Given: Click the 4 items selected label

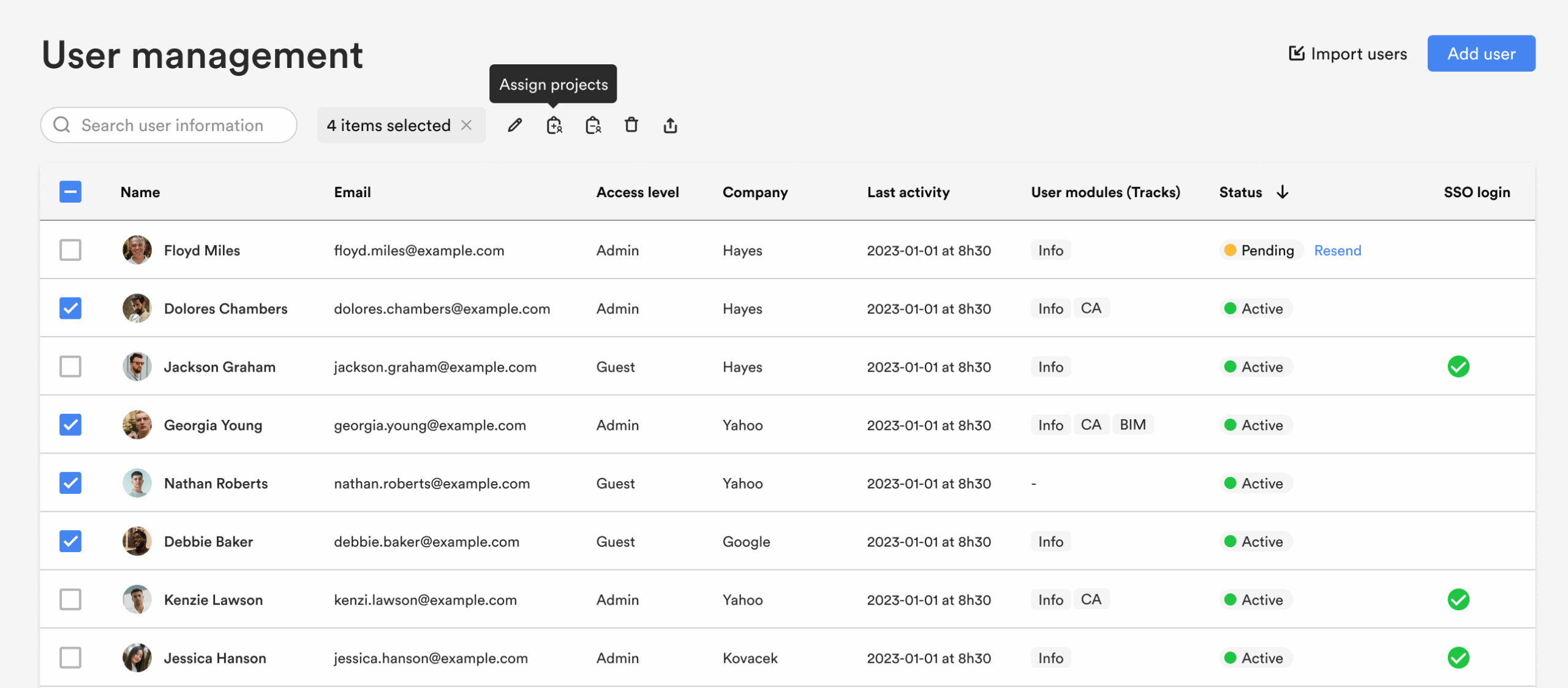Looking at the screenshot, I should point(388,125).
